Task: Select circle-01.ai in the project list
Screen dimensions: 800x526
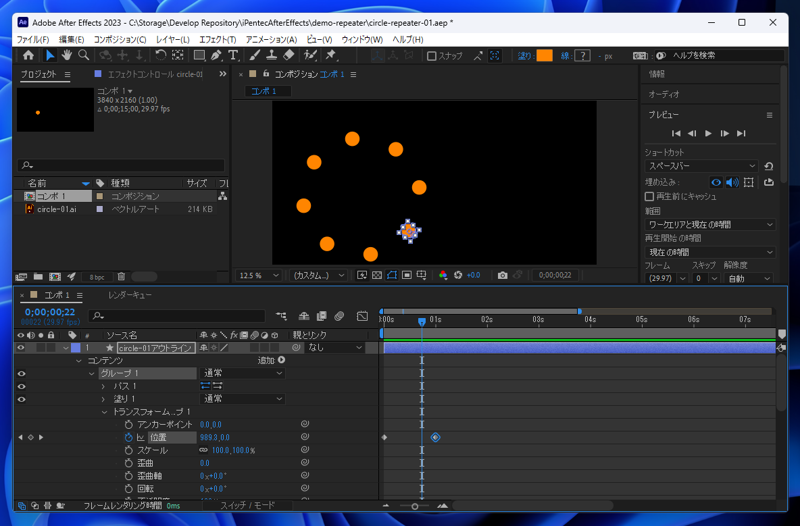Action: pos(57,210)
